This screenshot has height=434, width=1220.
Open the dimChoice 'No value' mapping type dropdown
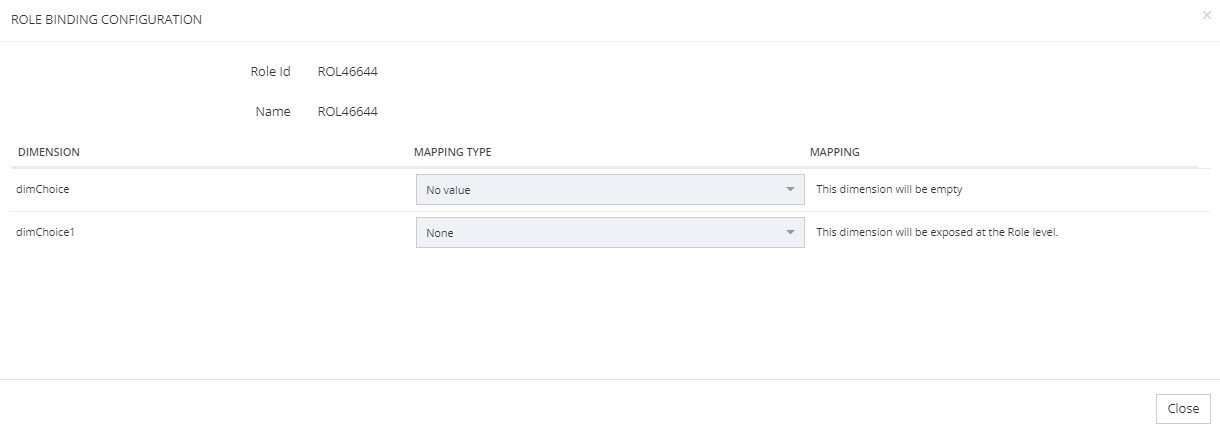coord(600,189)
